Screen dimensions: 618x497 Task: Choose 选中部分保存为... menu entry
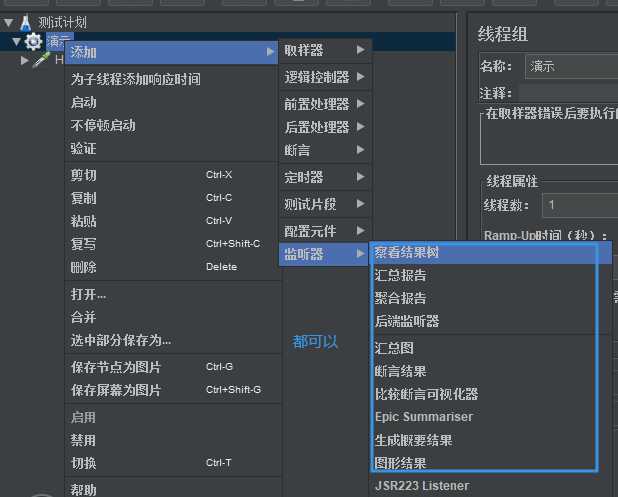point(173,340)
